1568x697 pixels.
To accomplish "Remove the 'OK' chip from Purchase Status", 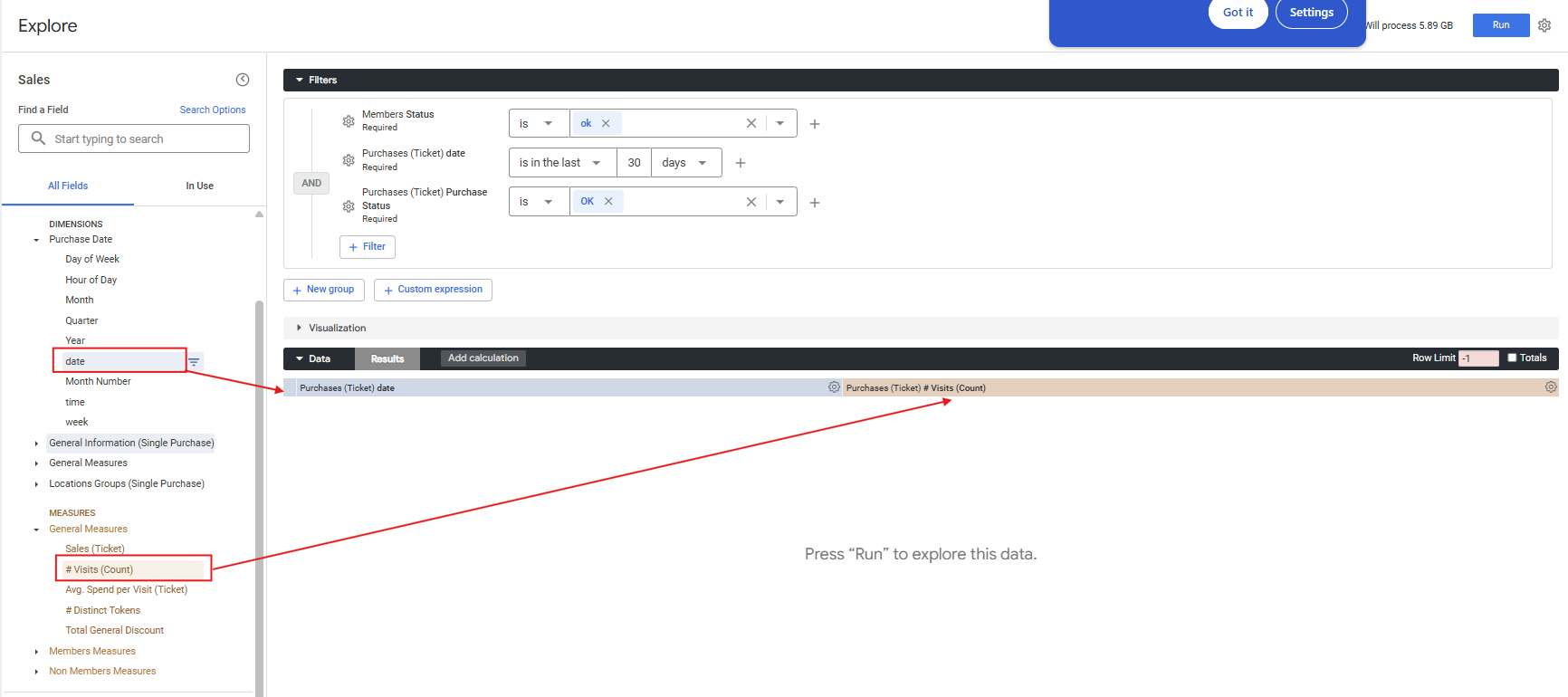I will (x=608, y=201).
